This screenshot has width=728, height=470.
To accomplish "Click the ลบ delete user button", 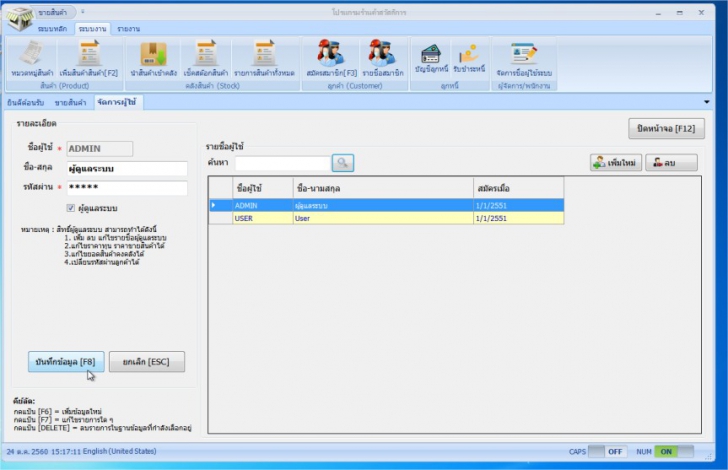I will click(671, 163).
